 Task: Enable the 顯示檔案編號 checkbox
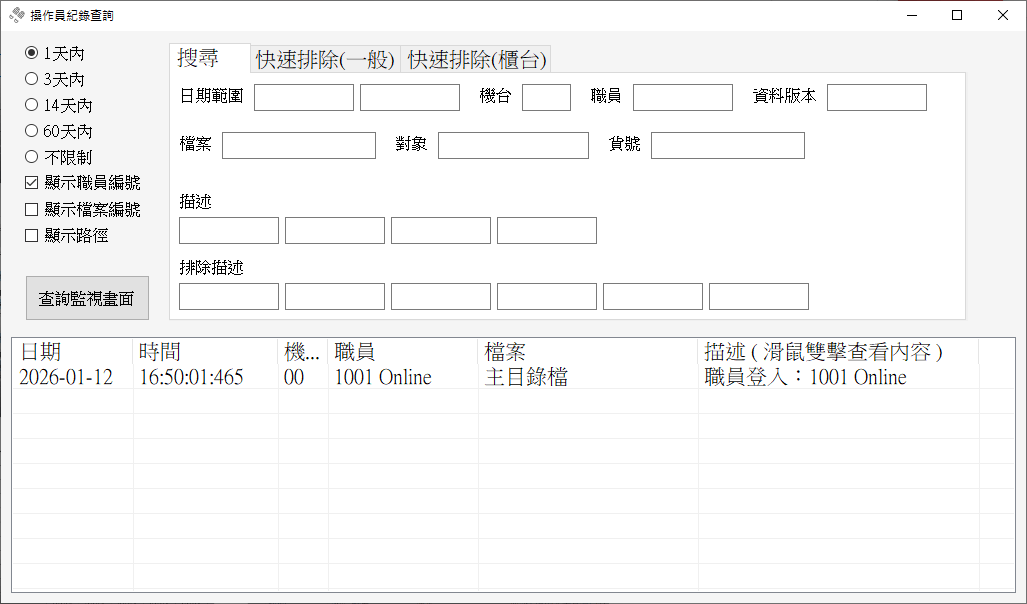click(x=30, y=209)
